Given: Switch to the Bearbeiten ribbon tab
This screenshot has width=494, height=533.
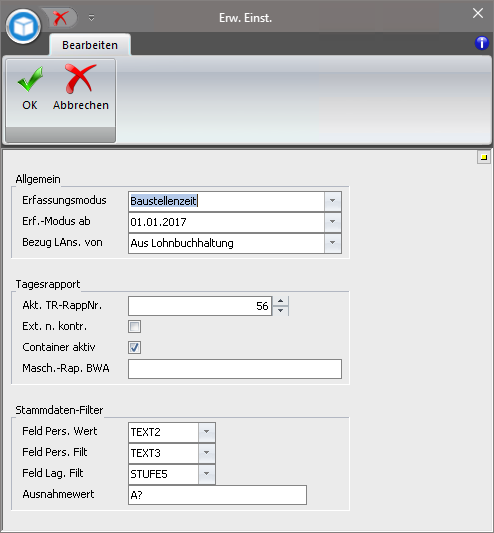Looking at the screenshot, I should (x=90, y=45).
